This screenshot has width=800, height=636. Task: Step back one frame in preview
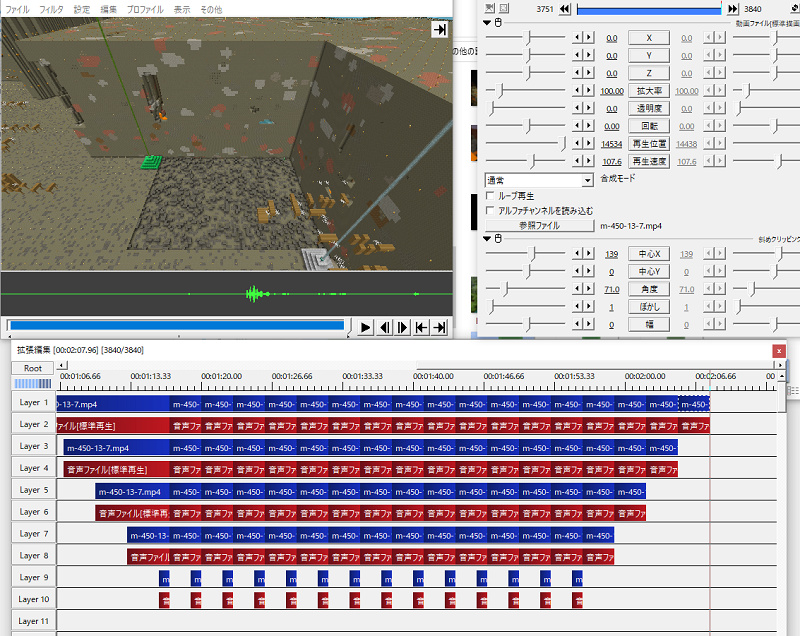[x=385, y=327]
